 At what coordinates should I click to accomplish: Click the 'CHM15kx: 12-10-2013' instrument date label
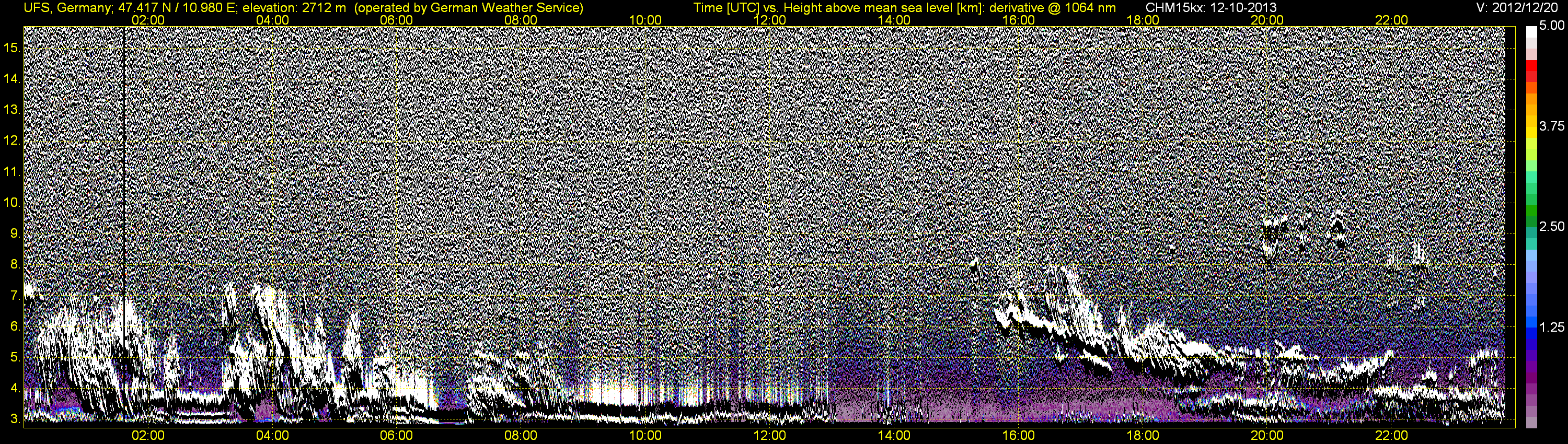click(x=1212, y=8)
